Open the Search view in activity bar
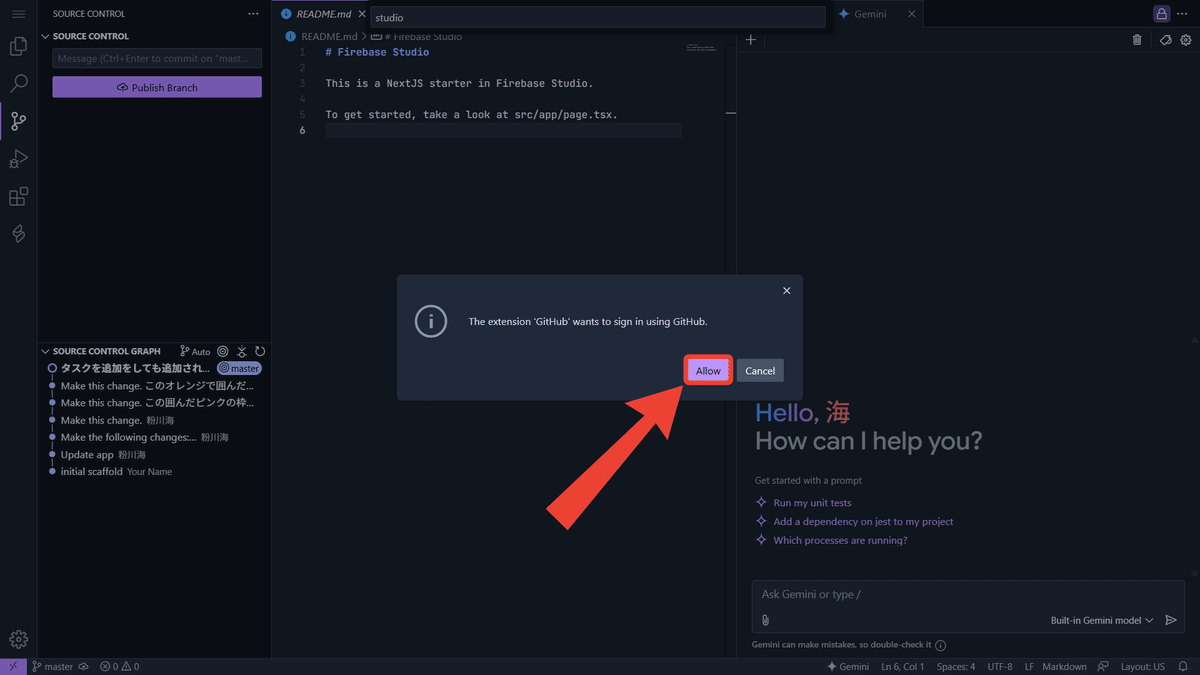The image size is (1200, 675). pyautogui.click(x=18, y=84)
